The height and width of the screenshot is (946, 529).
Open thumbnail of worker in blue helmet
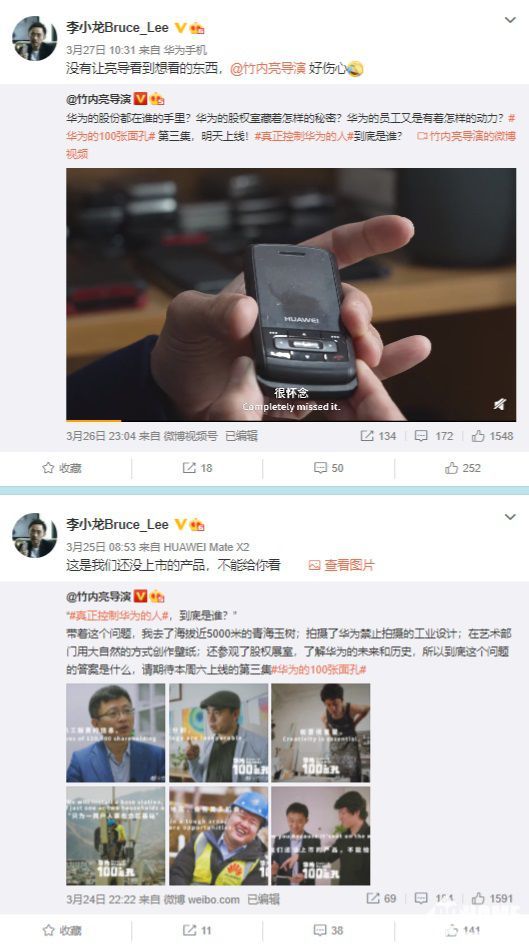click(218, 836)
